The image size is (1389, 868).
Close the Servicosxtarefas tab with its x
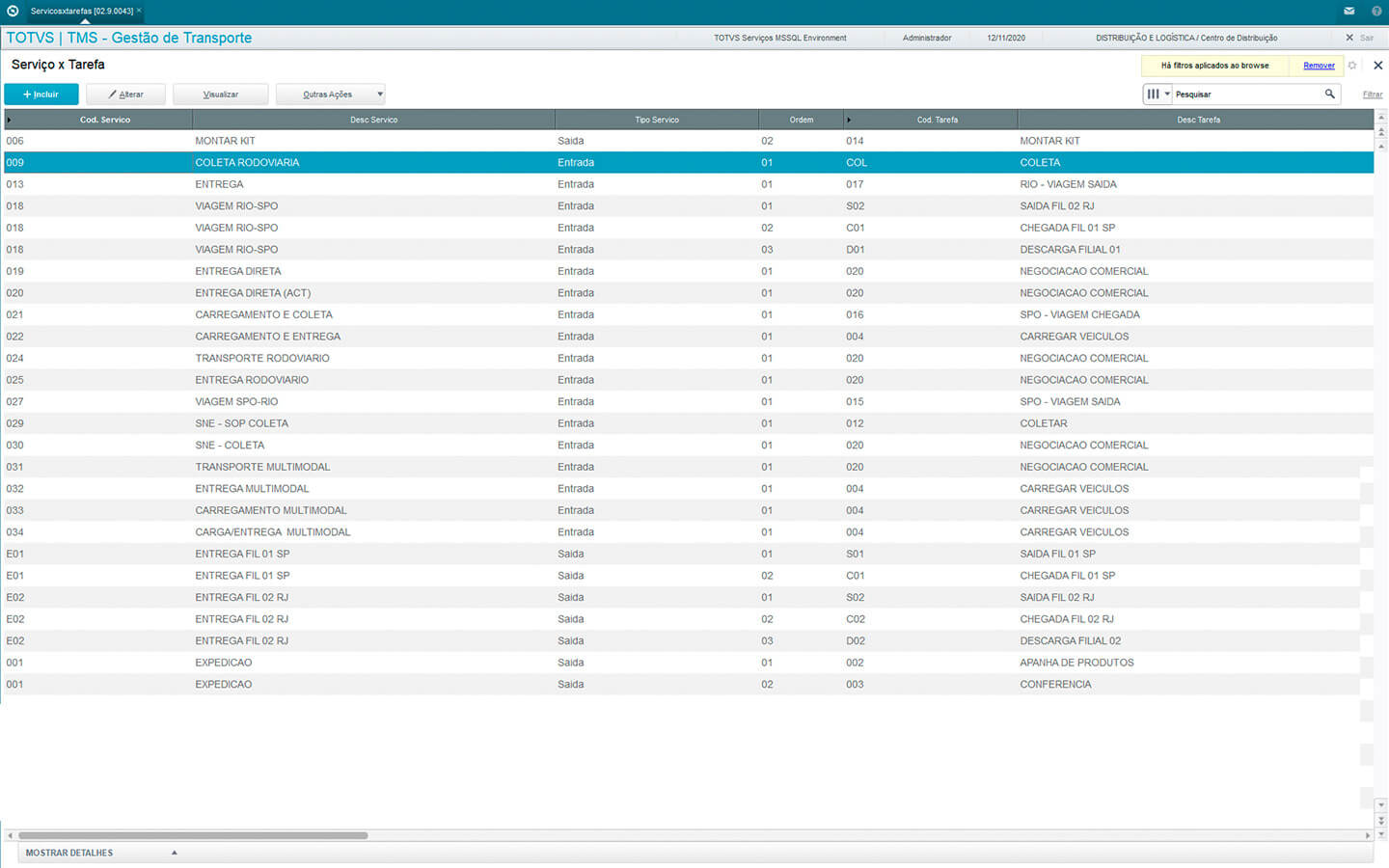[x=139, y=11]
